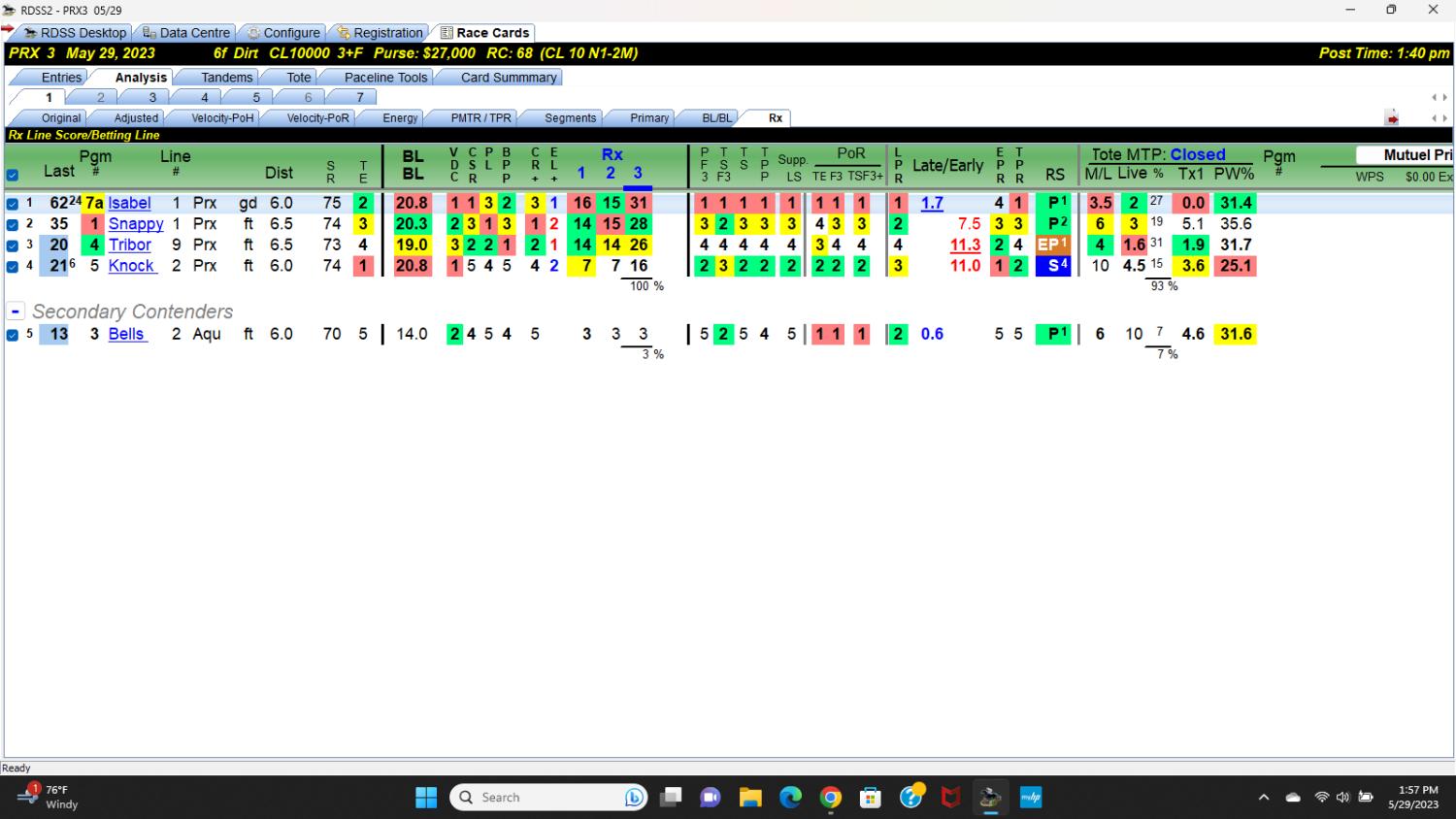Select race 4 tab

click(204, 98)
